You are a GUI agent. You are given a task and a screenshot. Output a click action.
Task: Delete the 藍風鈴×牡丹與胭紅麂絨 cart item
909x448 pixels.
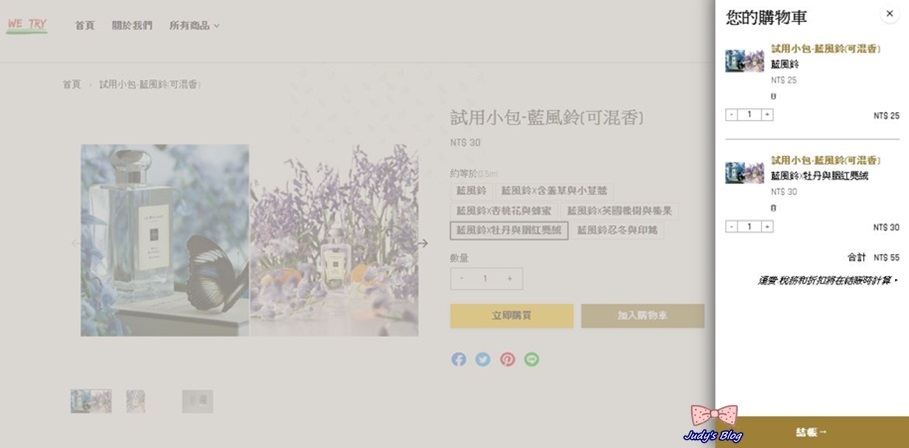773,207
